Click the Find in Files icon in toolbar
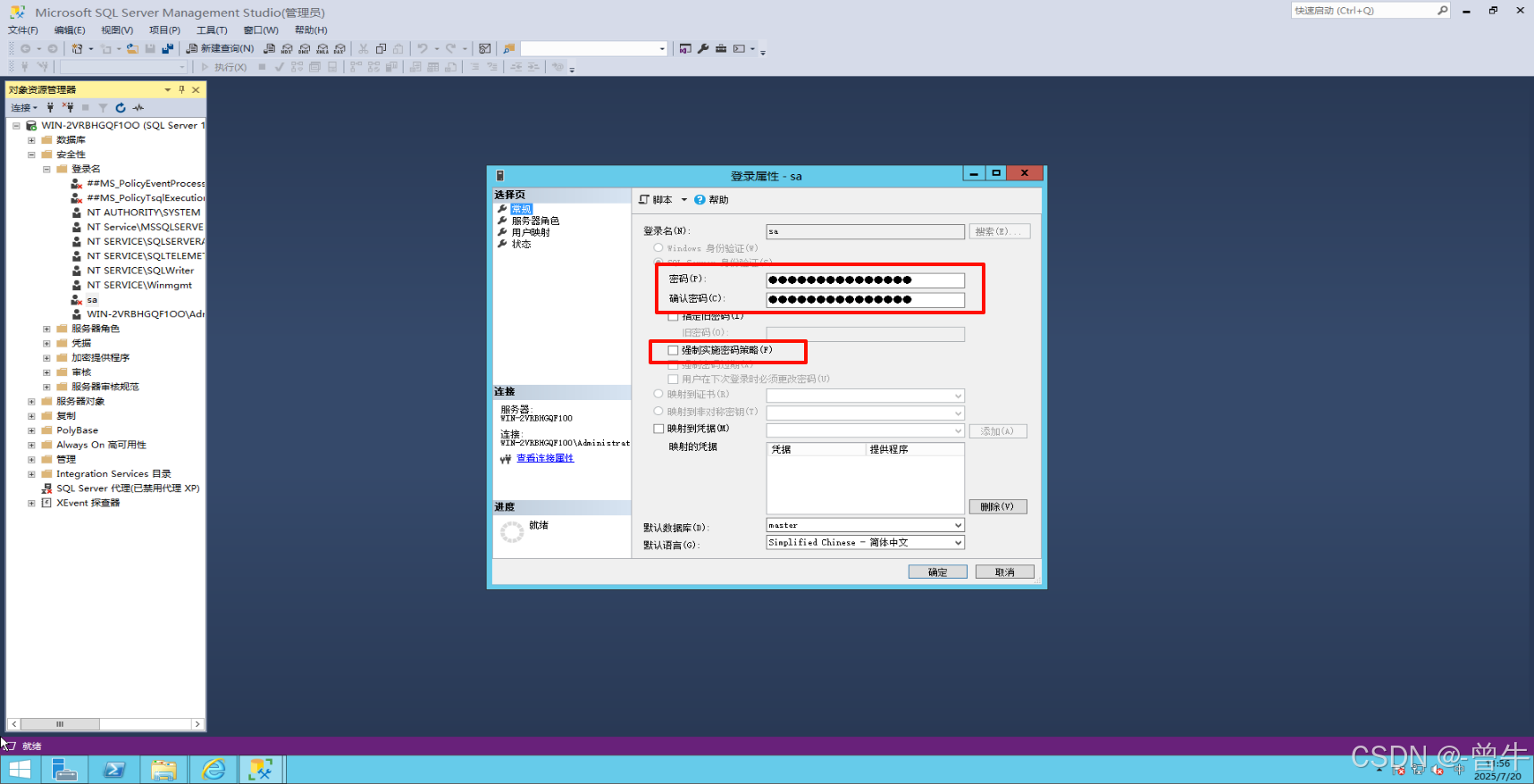Image resolution: width=1534 pixels, height=784 pixels. [x=508, y=48]
